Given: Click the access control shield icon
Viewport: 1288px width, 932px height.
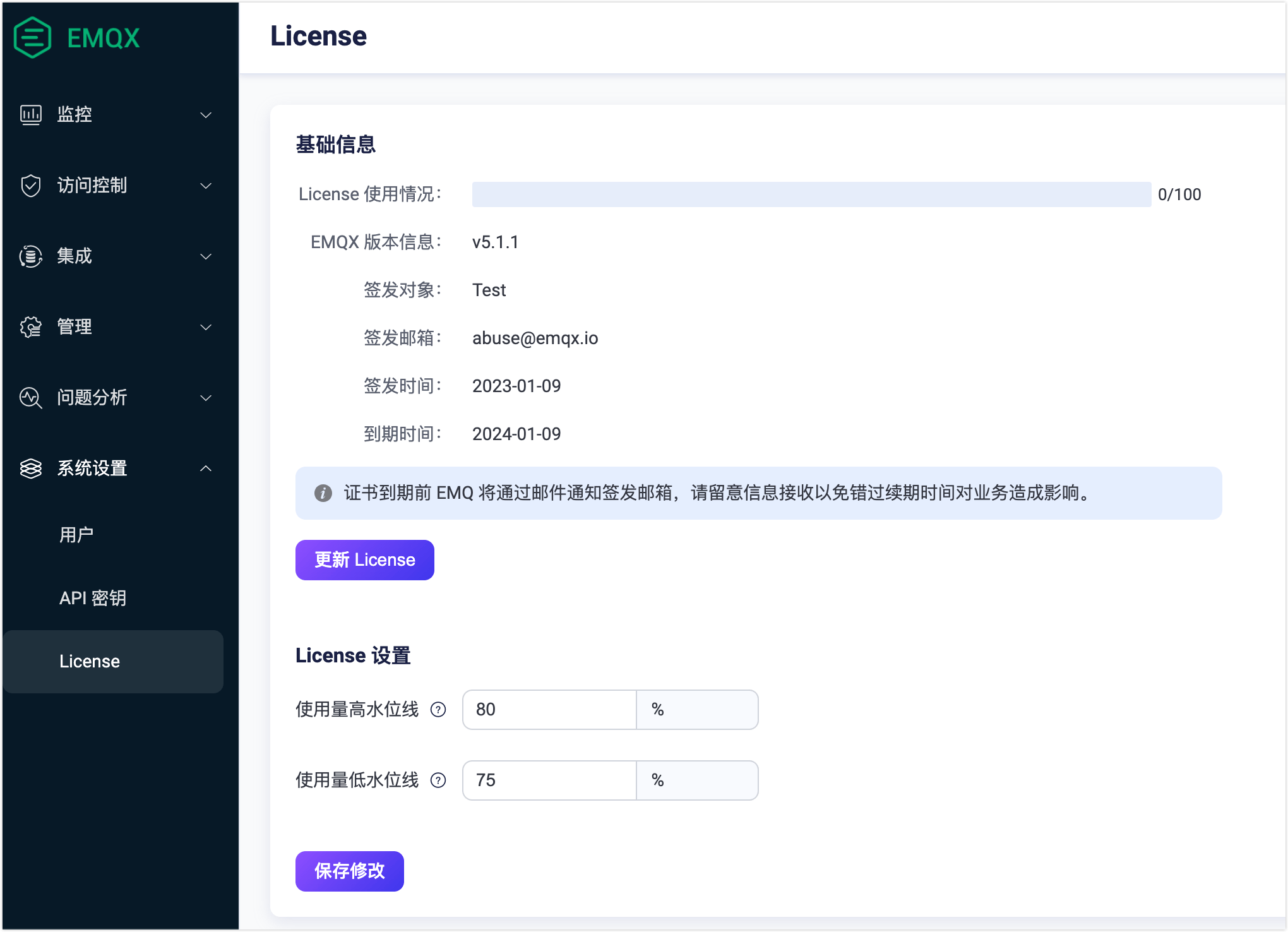Looking at the screenshot, I should point(31,186).
